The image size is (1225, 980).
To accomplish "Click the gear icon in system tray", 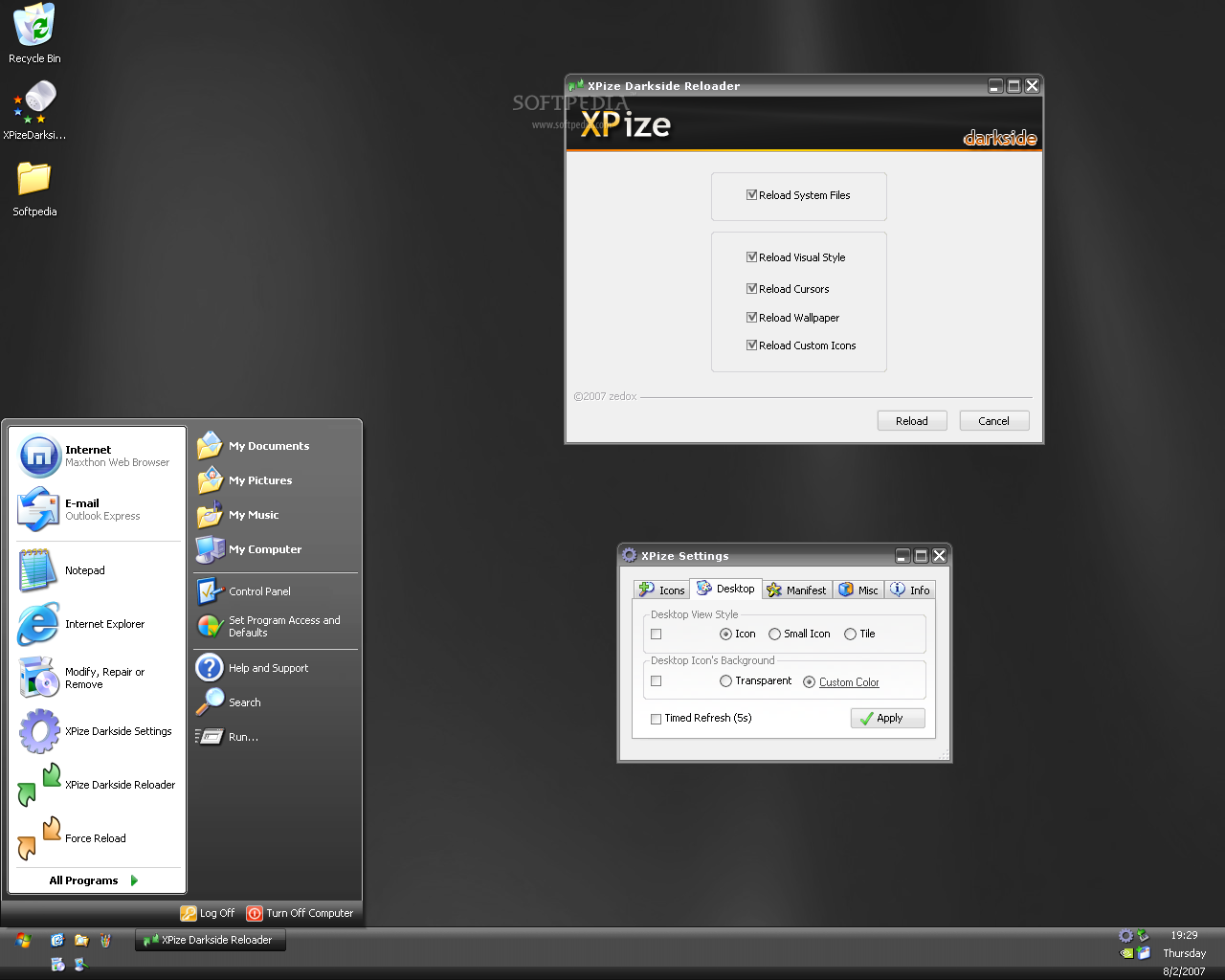I will [x=1125, y=935].
